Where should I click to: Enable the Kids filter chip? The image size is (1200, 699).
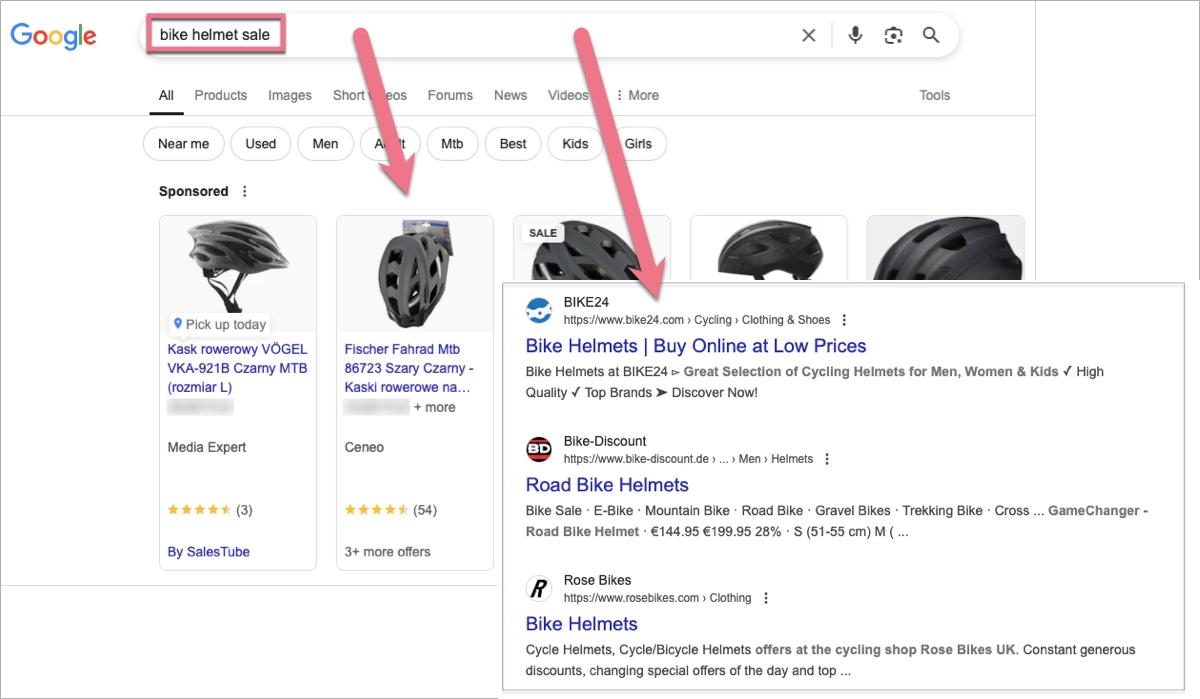(574, 143)
